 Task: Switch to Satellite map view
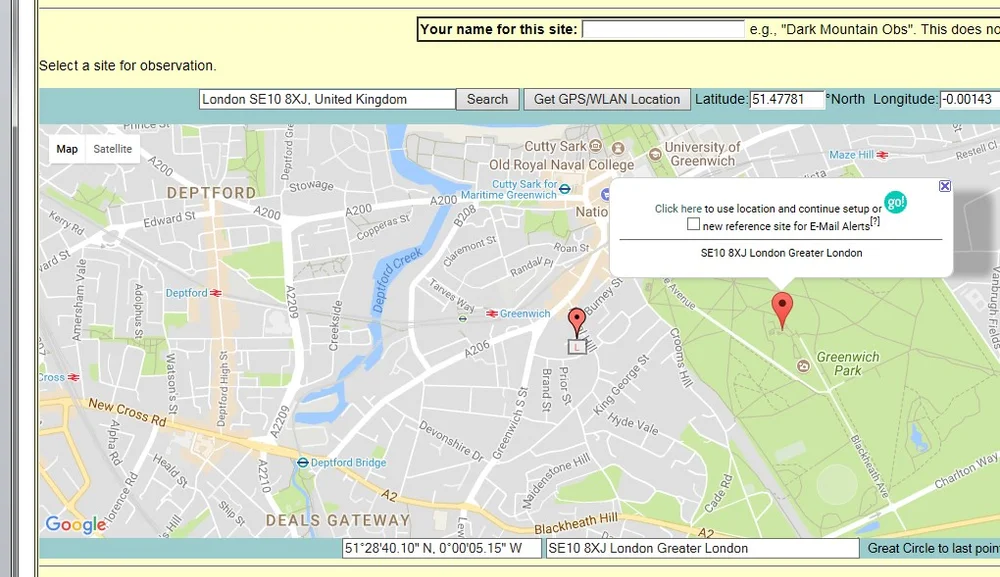pos(112,149)
